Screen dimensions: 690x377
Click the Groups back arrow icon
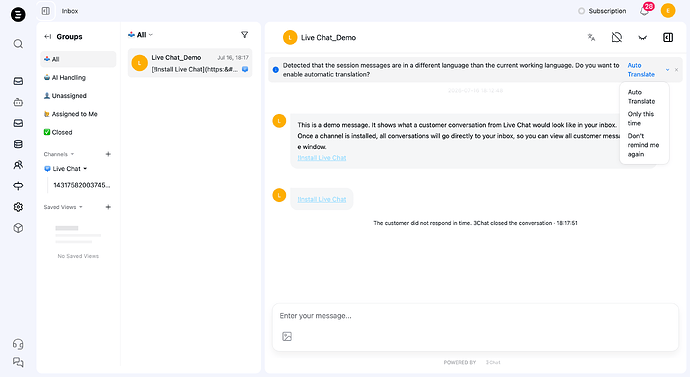coord(48,37)
